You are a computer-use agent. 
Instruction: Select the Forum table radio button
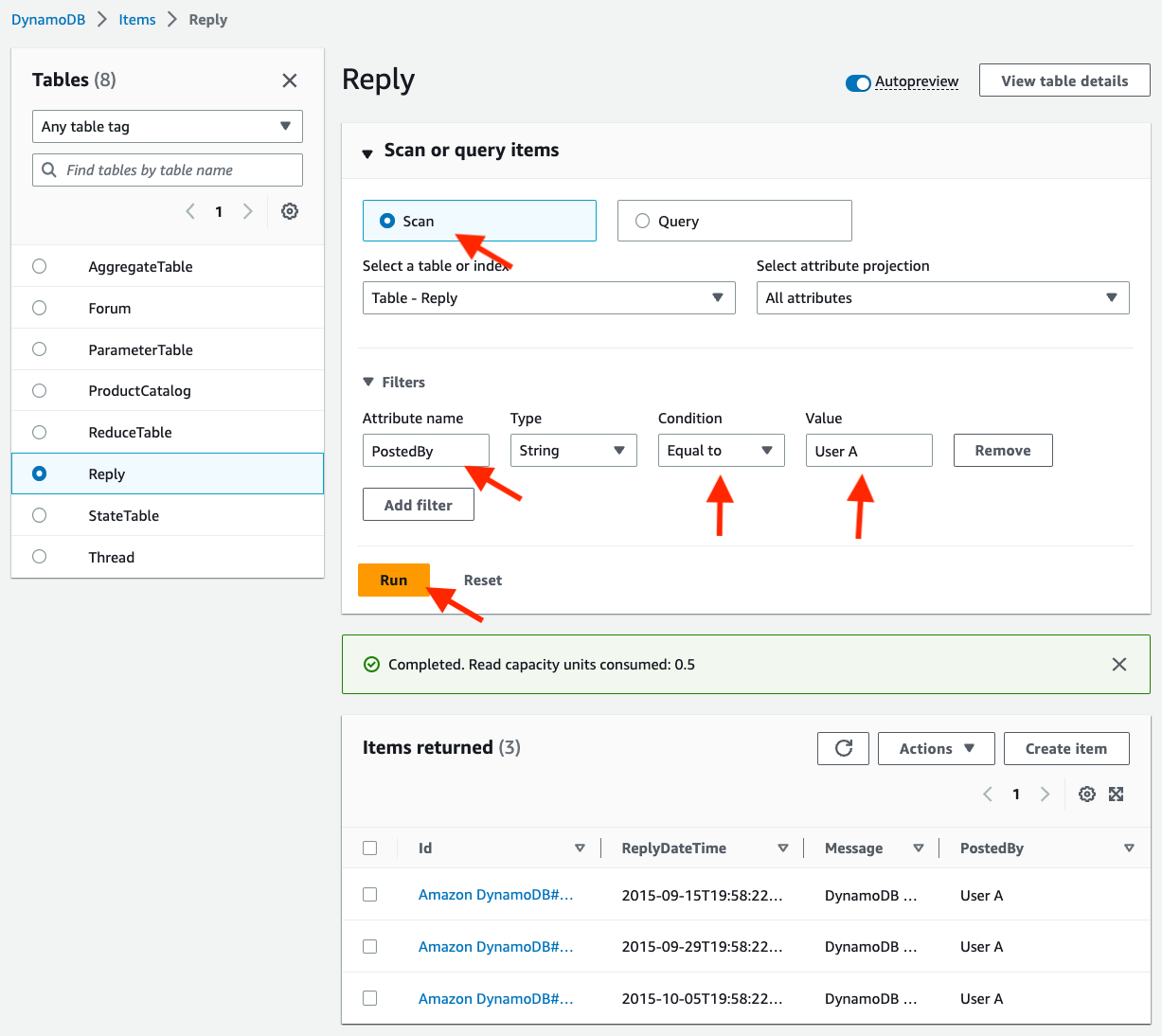(x=39, y=308)
